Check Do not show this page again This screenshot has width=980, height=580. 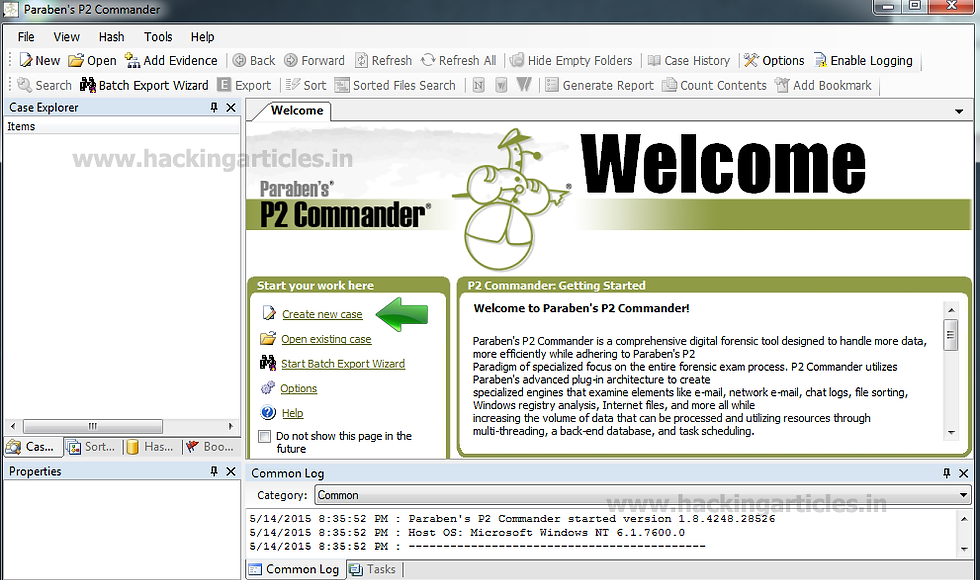(265, 436)
